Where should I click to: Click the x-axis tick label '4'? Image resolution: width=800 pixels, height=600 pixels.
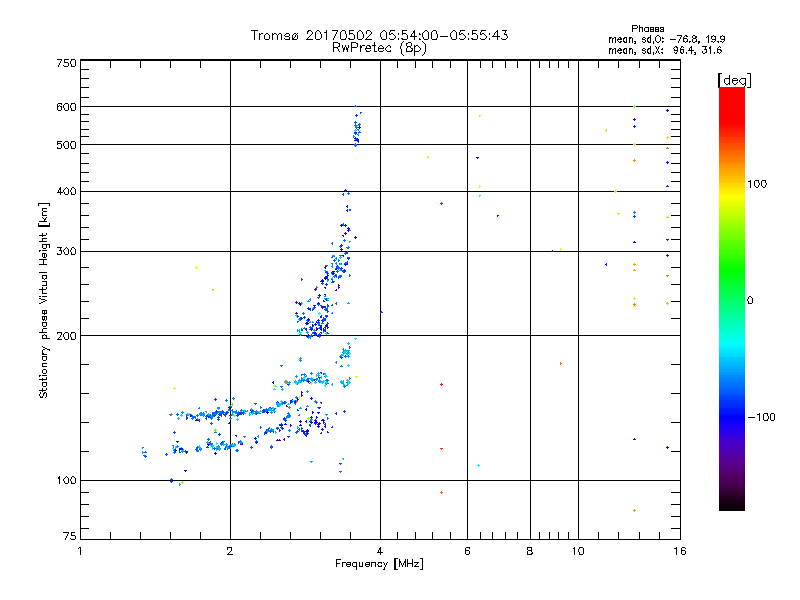point(380,551)
